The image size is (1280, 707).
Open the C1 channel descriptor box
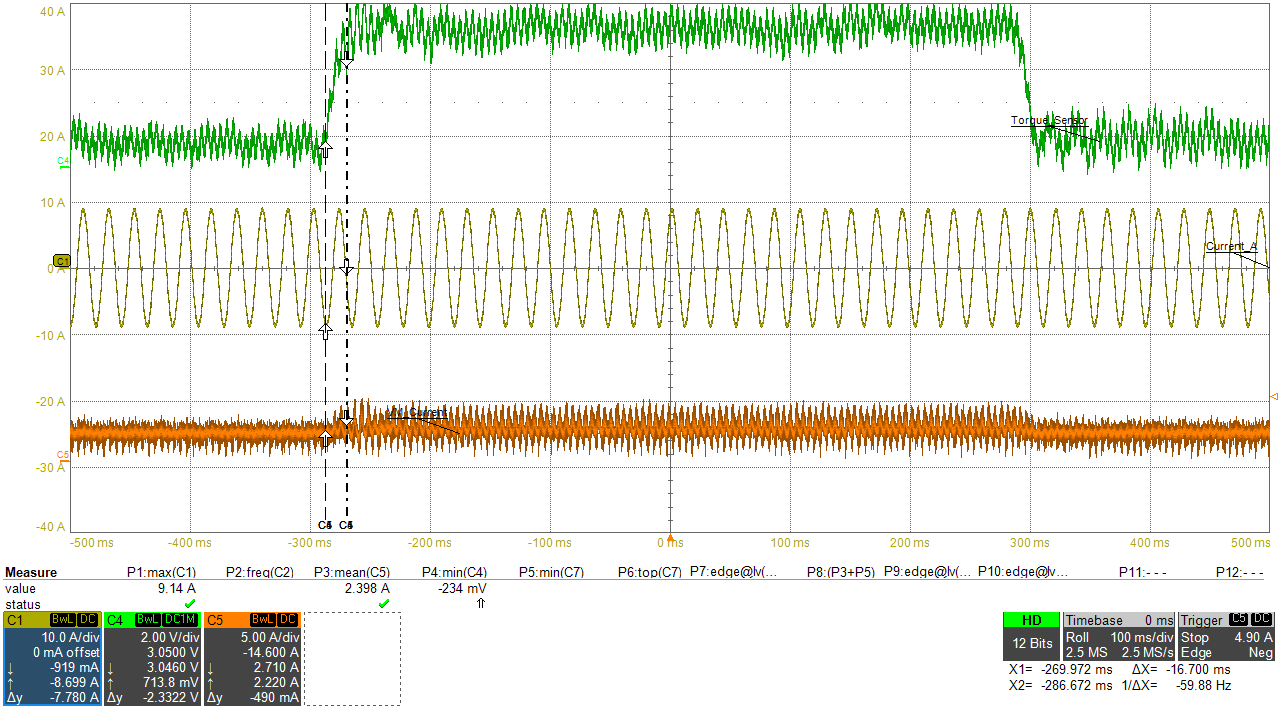point(52,658)
